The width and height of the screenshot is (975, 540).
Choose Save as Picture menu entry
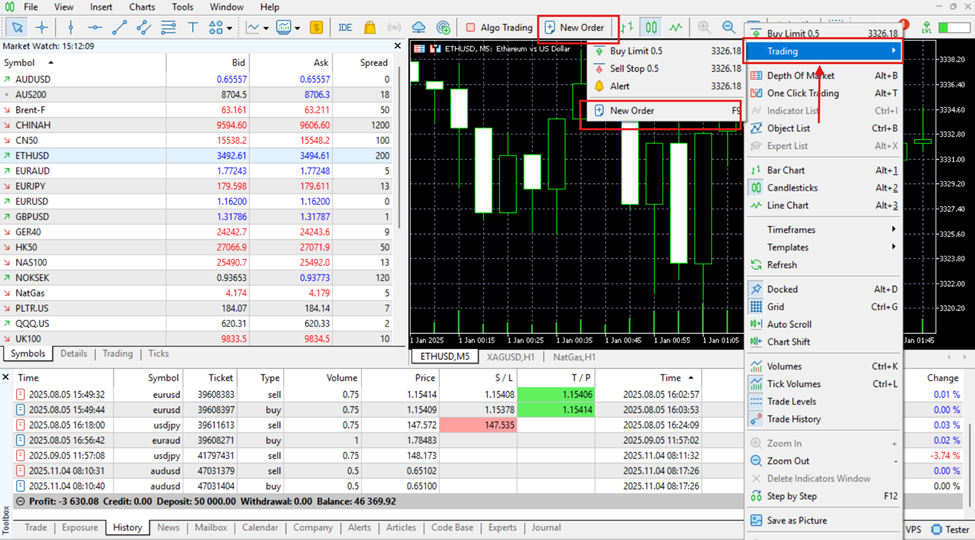[x=796, y=520]
